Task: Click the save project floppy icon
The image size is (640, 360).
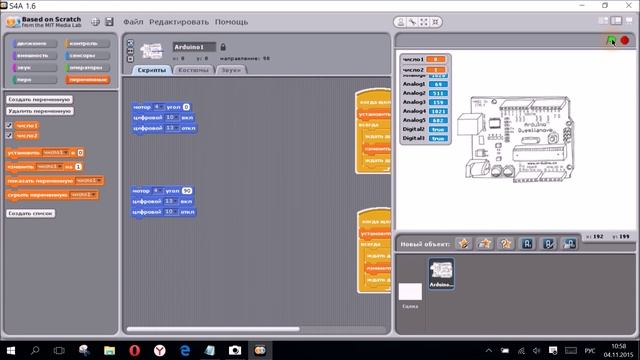Action: click(x=109, y=22)
